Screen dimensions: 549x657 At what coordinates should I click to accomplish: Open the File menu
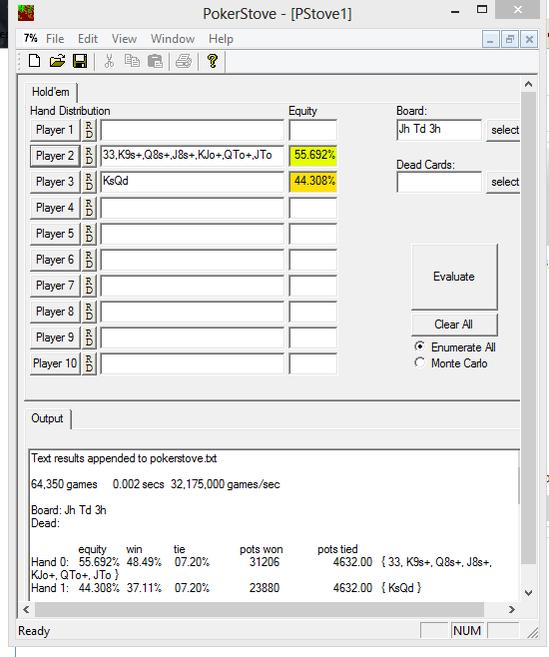pos(55,39)
